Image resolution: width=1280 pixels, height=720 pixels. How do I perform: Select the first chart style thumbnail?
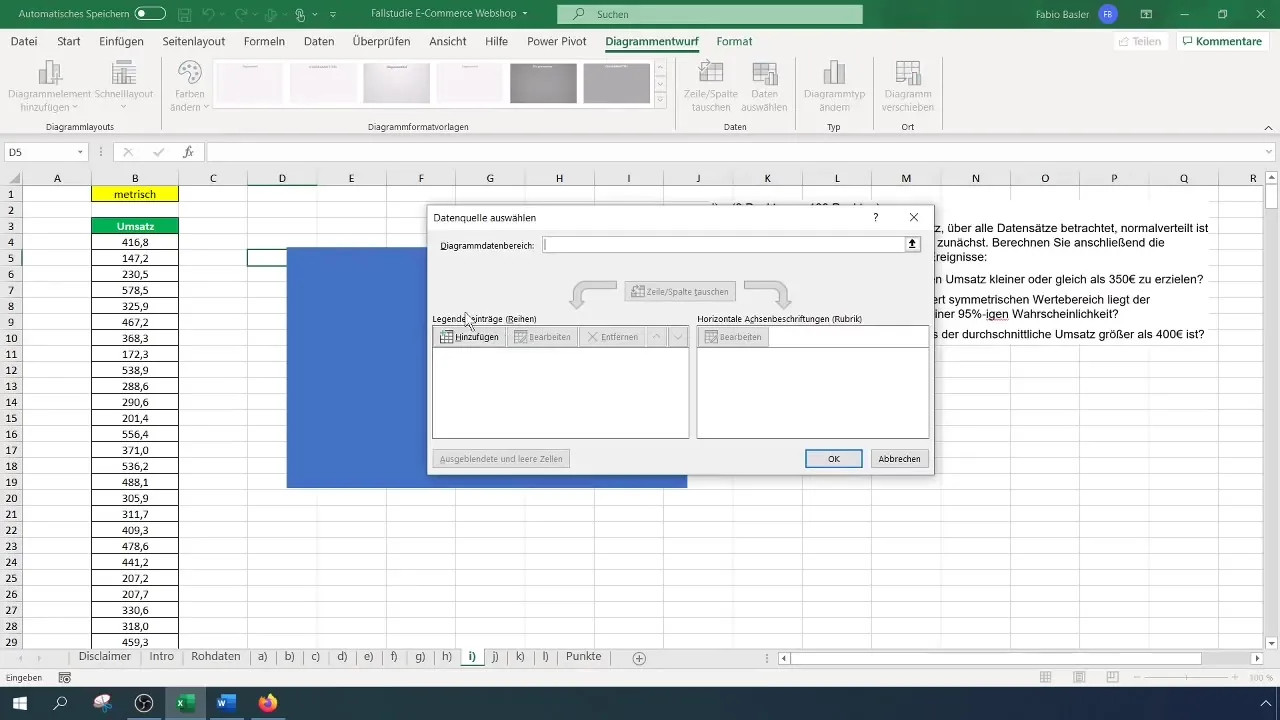250,83
